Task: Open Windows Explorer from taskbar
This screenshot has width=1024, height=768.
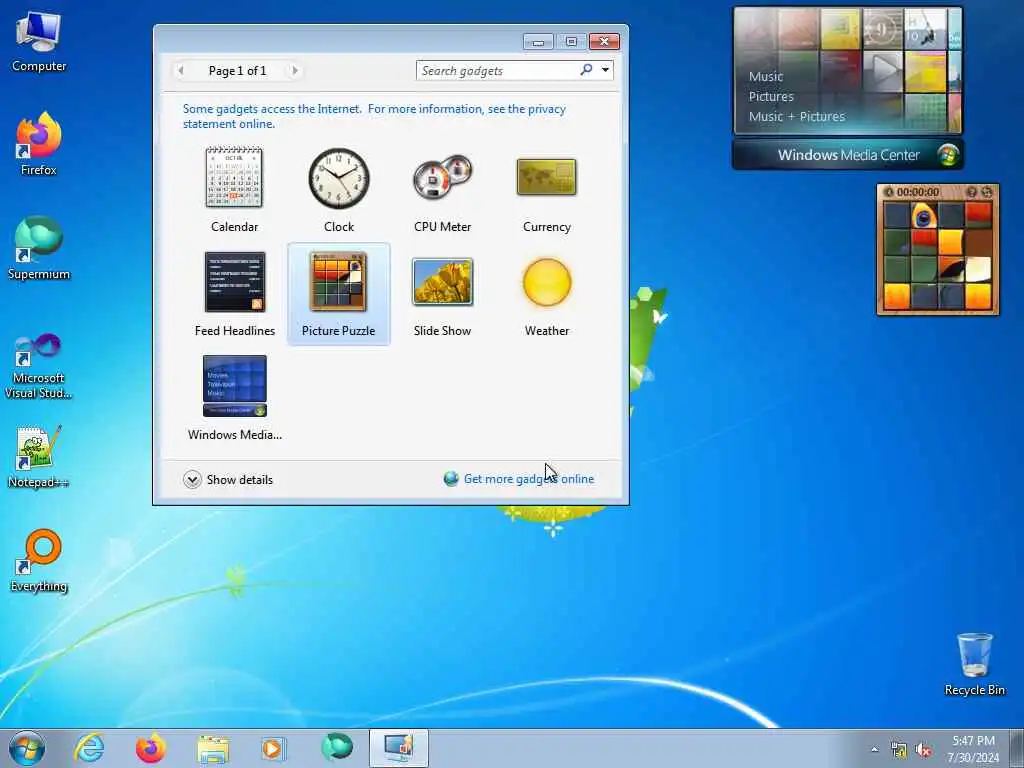Action: pyautogui.click(x=213, y=748)
